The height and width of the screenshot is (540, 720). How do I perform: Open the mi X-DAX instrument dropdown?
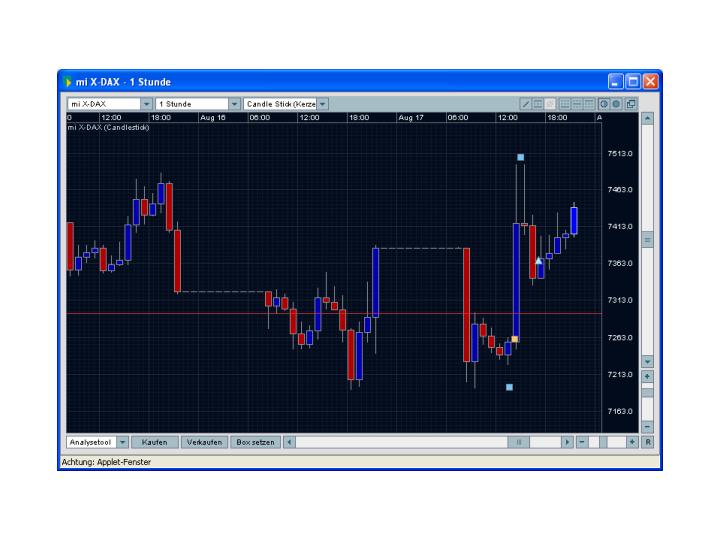tap(146, 104)
